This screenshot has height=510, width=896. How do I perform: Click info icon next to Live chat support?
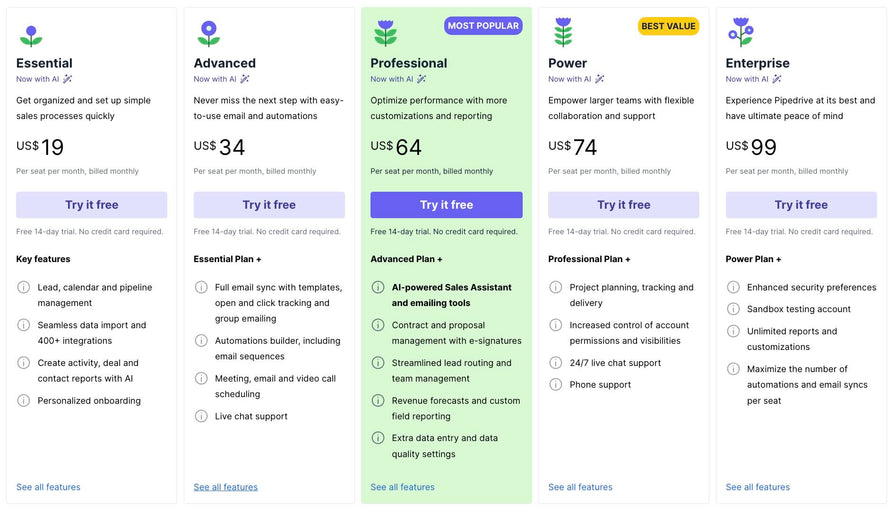click(201, 416)
